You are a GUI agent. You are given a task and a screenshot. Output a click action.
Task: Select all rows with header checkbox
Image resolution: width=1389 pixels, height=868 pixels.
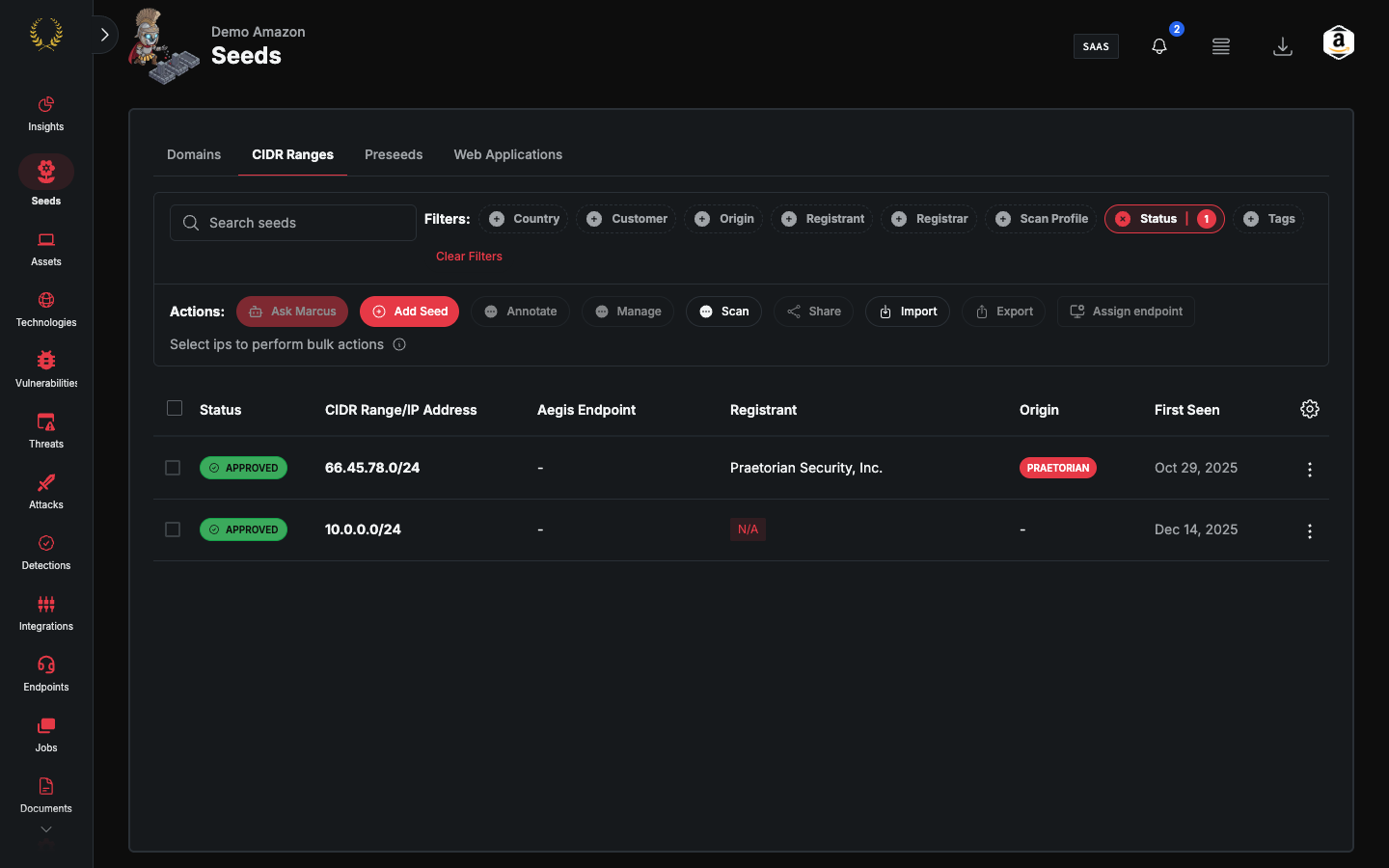click(x=175, y=408)
